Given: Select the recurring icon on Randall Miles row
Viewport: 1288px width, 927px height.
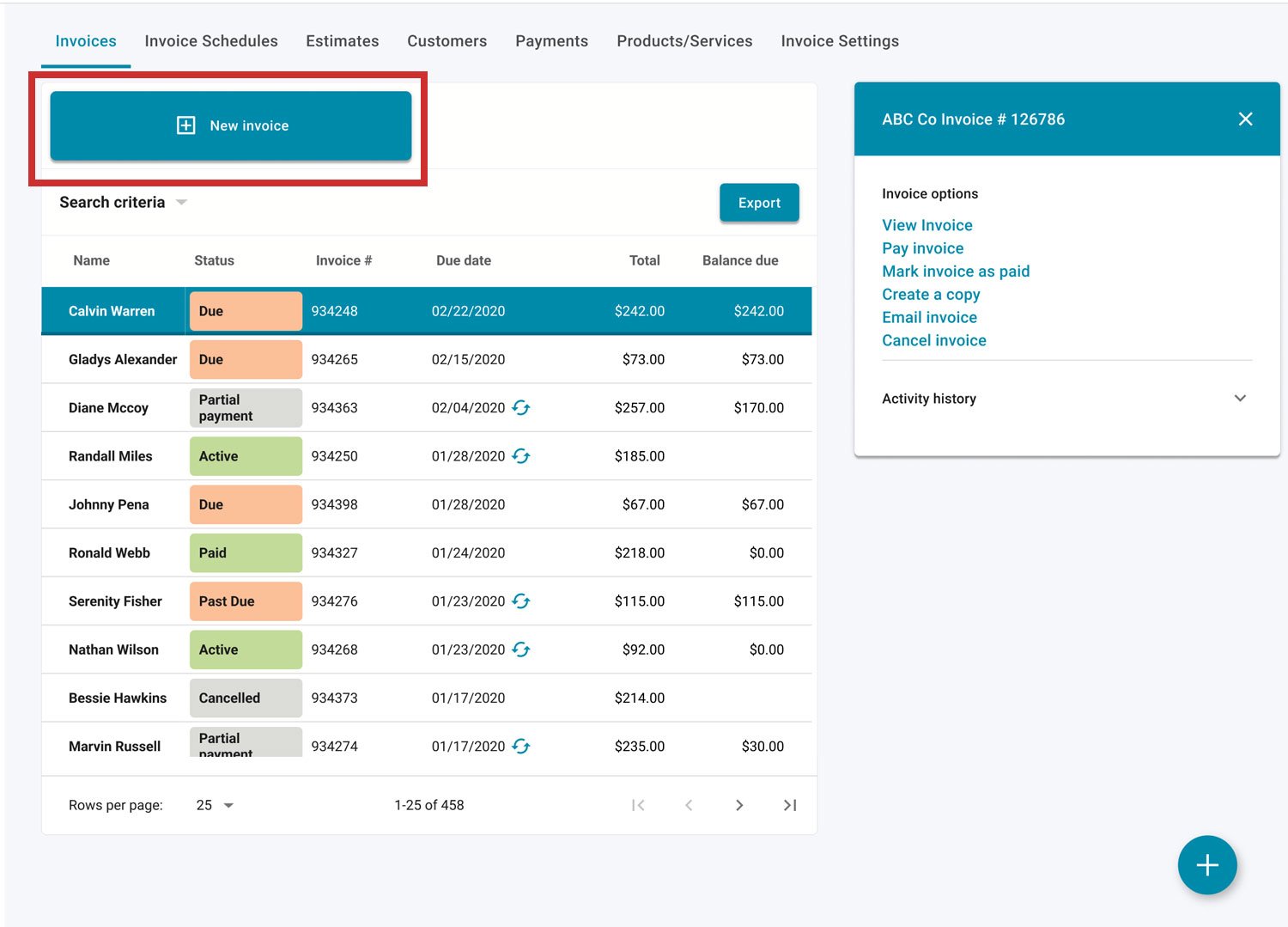Looking at the screenshot, I should click(521, 456).
